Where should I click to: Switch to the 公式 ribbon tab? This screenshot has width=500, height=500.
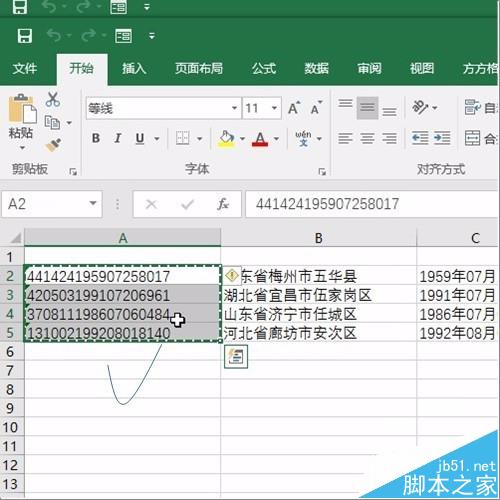point(264,68)
